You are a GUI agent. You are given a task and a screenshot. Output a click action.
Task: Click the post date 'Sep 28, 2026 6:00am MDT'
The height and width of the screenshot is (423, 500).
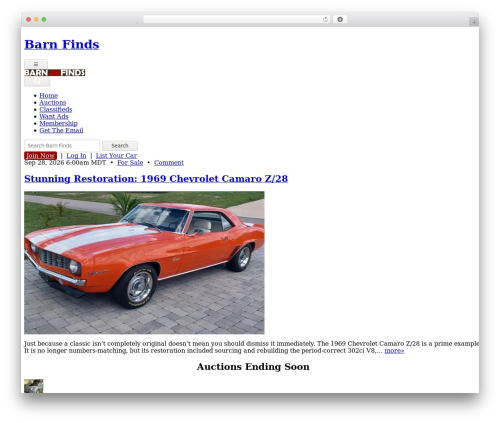pos(65,163)
